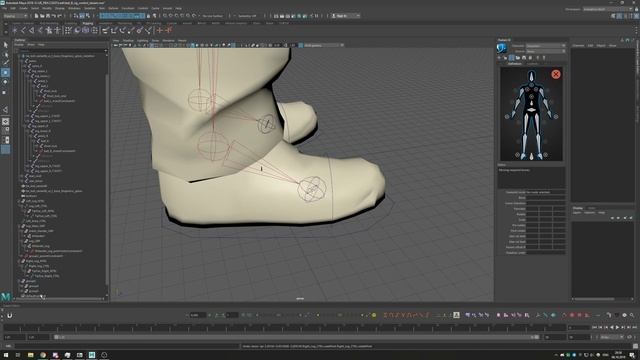Click the orange plus shelf icon

pos(160,30)
